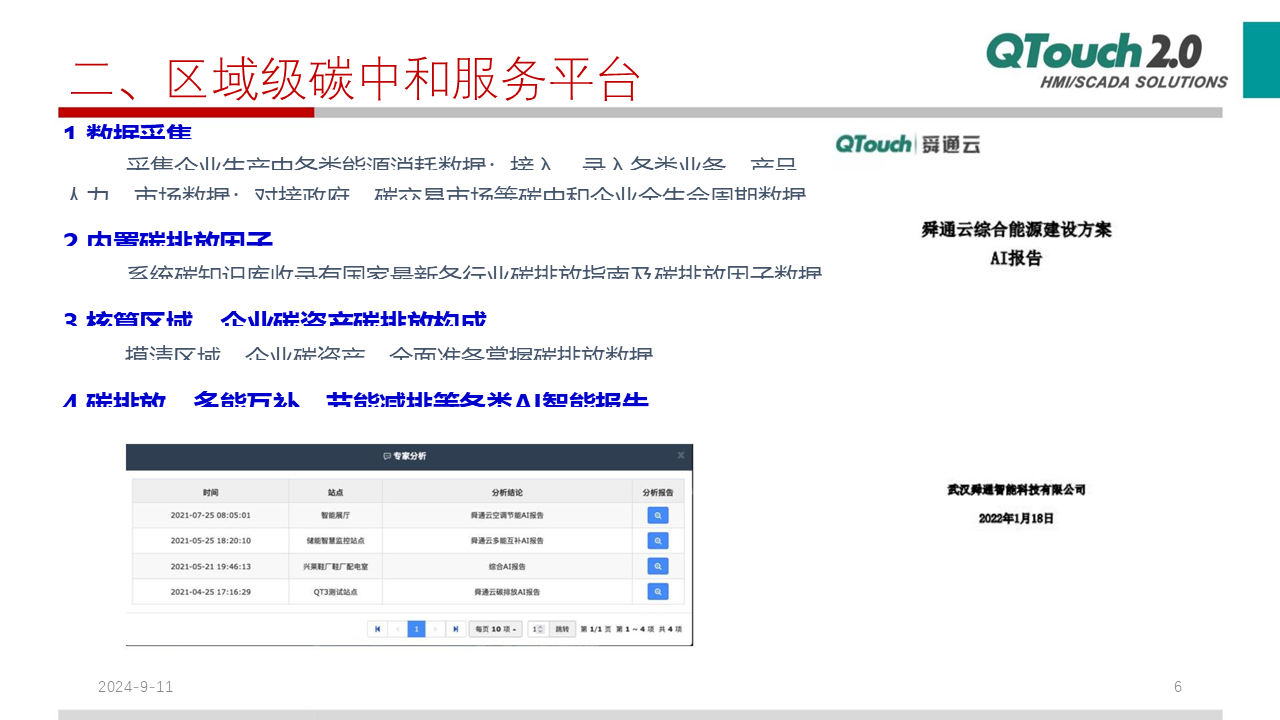Screen dimensions: 1280x720
Task: Click next page arrow in pagination
Action: point(436,629)
